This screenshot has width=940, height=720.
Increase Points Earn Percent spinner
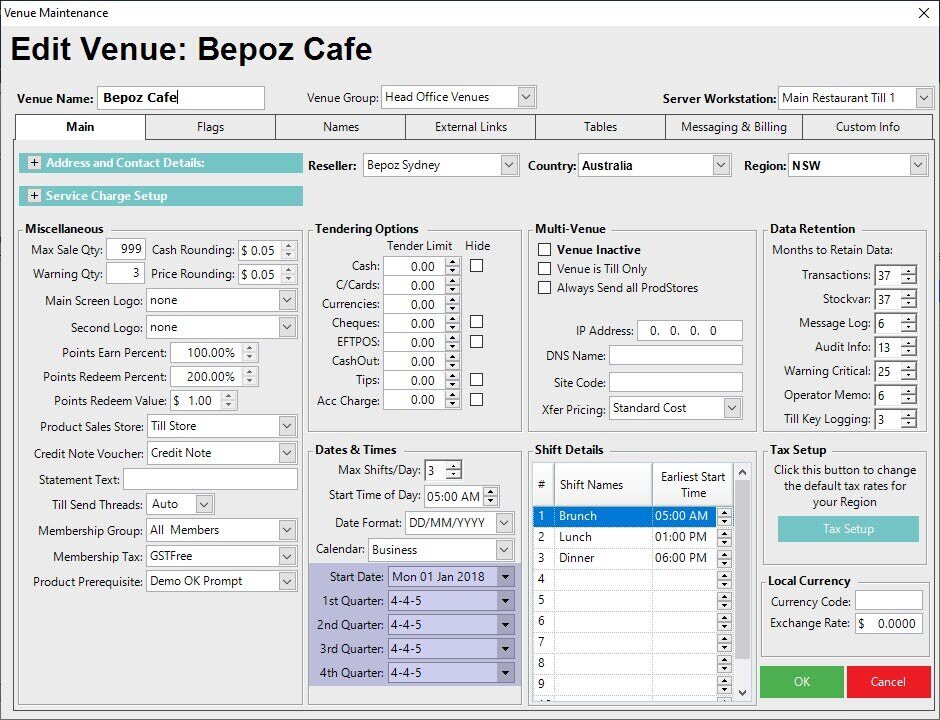tap(249, 348)
